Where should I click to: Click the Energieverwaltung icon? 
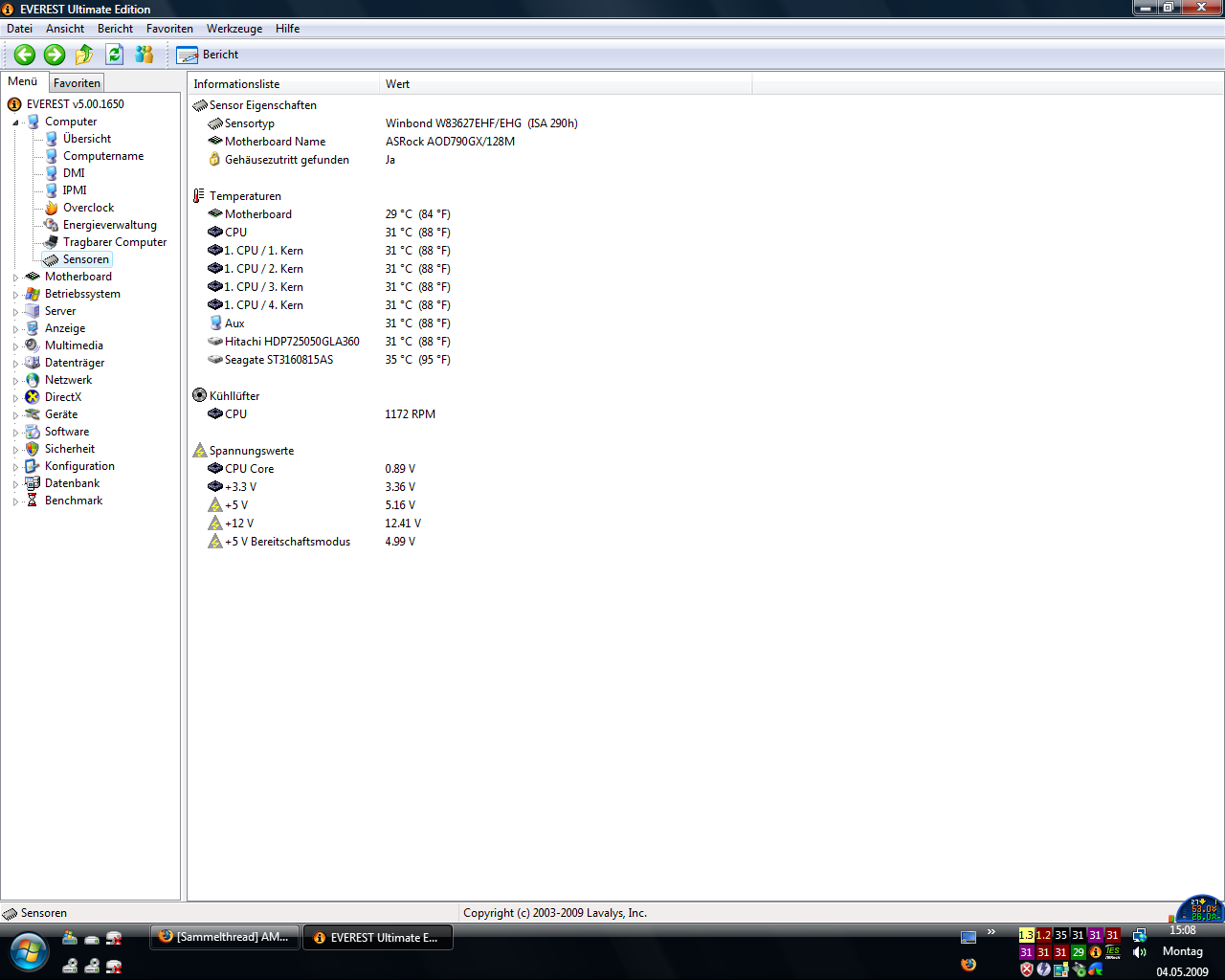coord(52,225)
